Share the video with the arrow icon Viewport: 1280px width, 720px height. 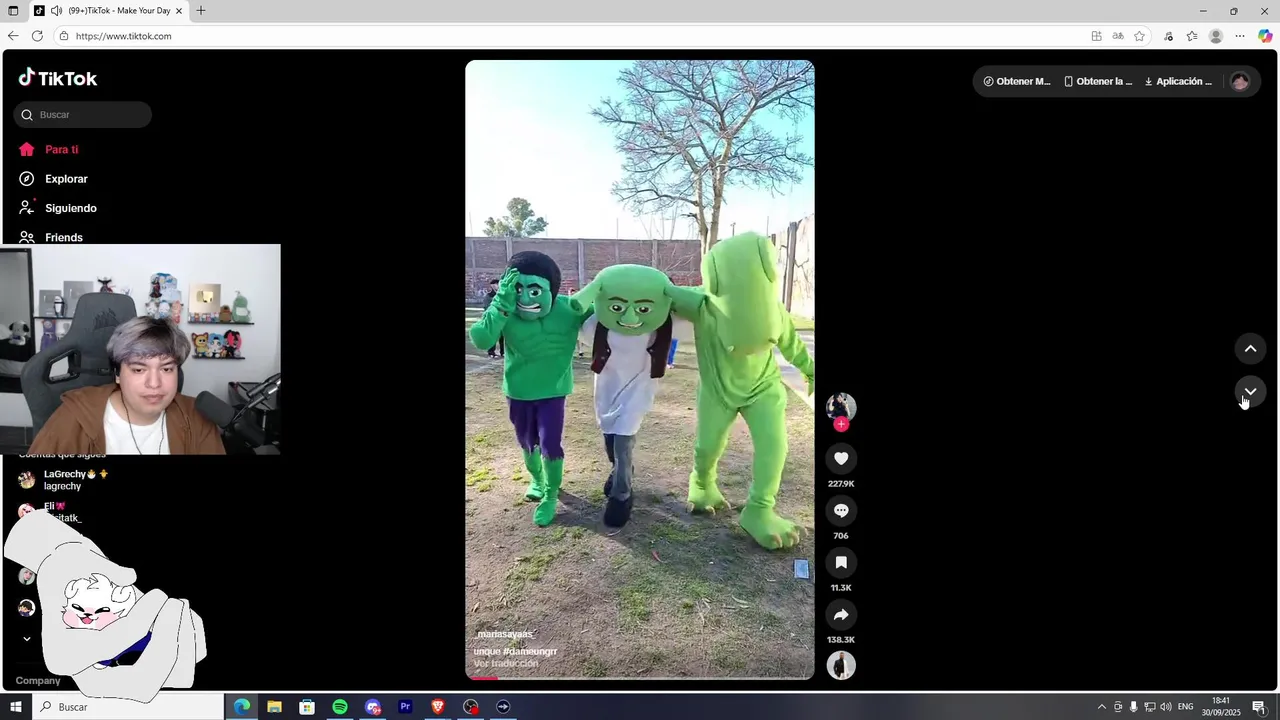click(x=841, y=614)
